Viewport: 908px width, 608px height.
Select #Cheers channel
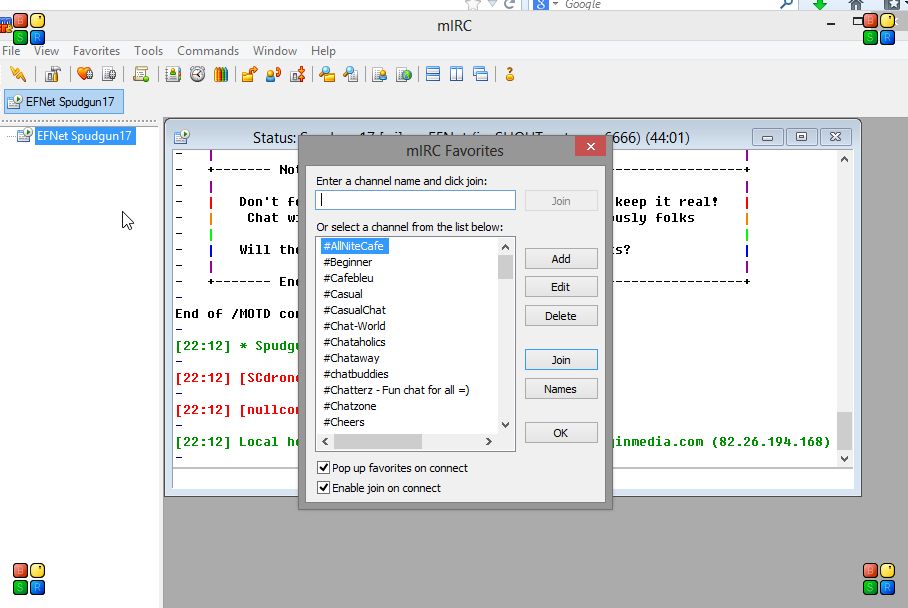344,422
